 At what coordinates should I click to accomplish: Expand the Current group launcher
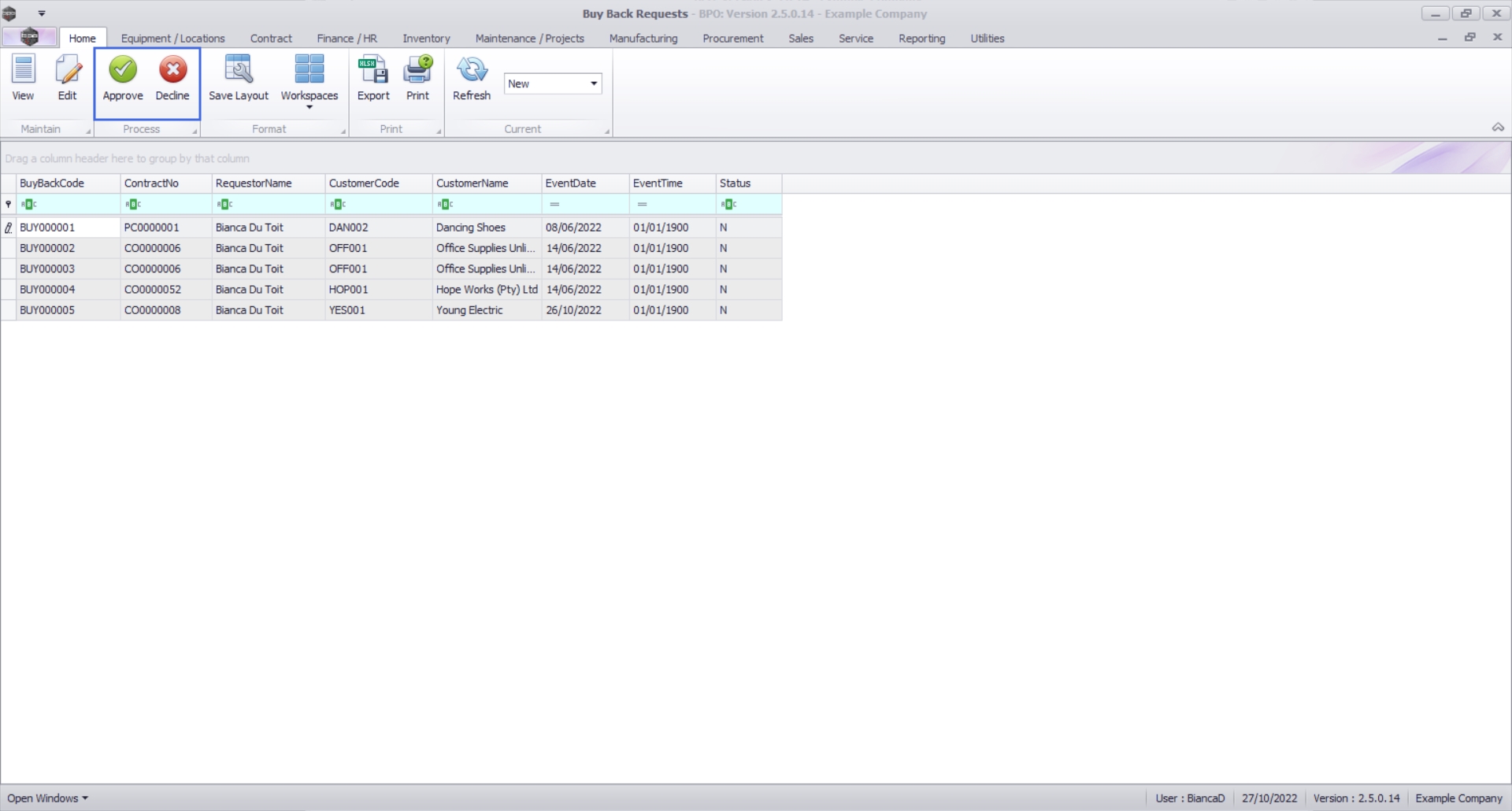click(x=607, y=131)
